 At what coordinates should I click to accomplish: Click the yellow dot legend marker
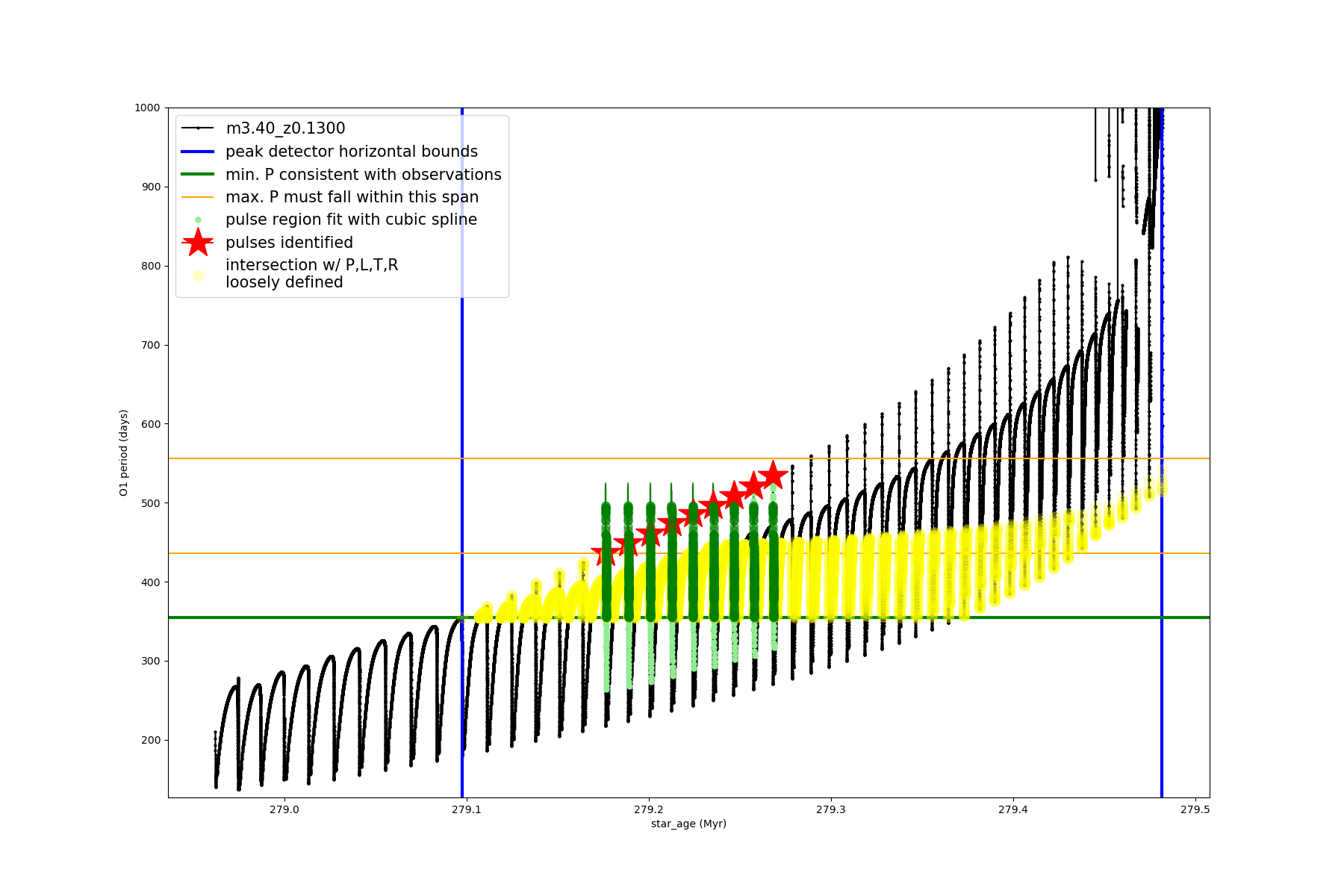198,276
